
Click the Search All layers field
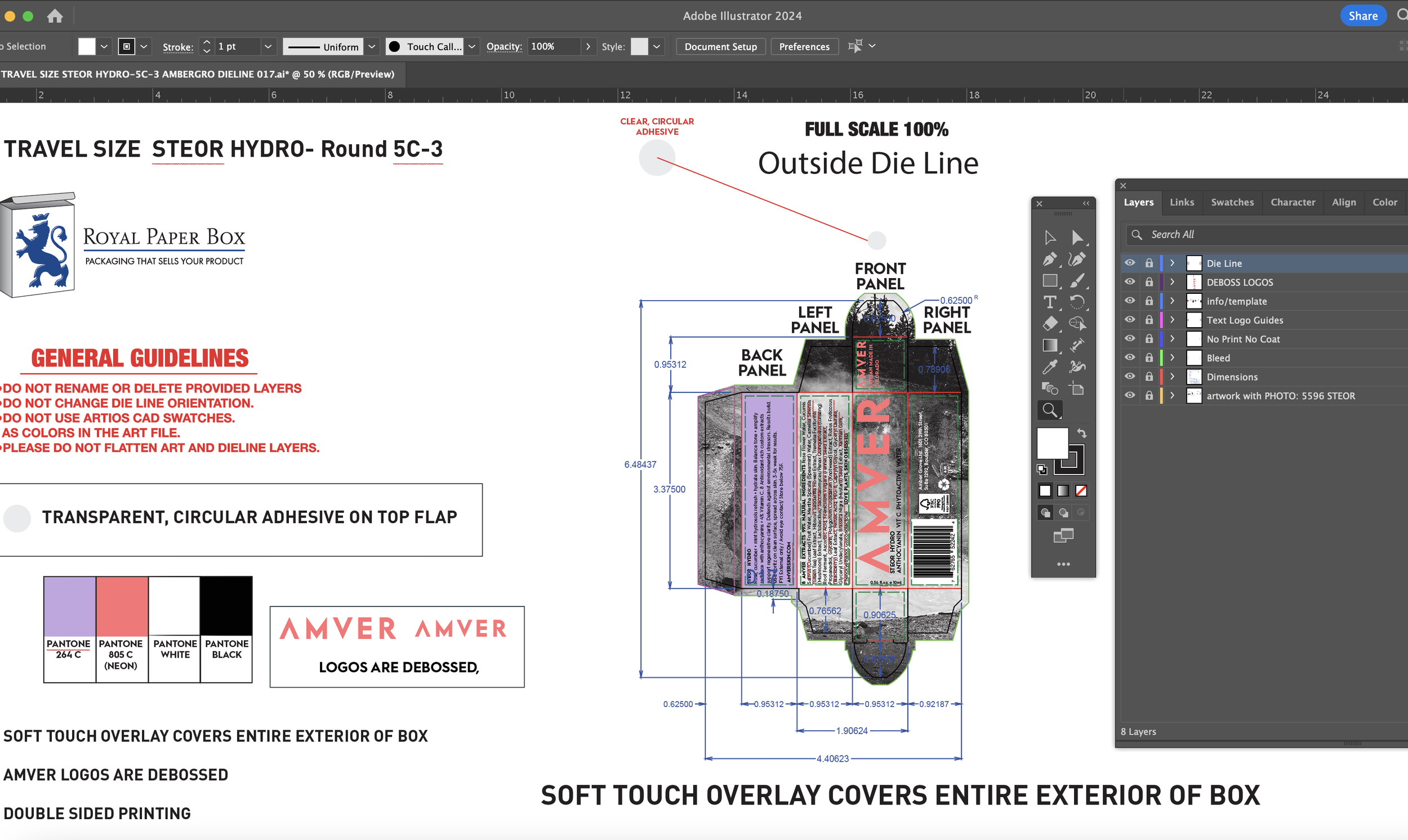(x=1268, y=234)
